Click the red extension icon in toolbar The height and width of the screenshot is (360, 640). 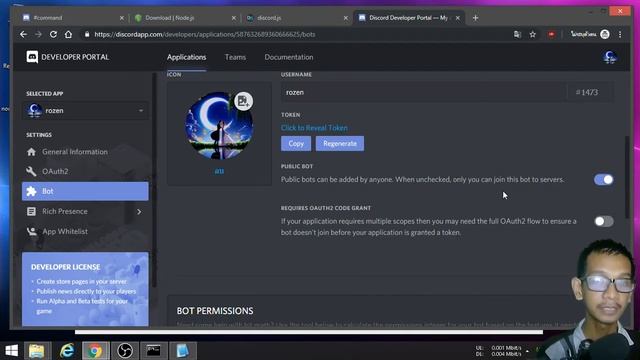point(551,35)
